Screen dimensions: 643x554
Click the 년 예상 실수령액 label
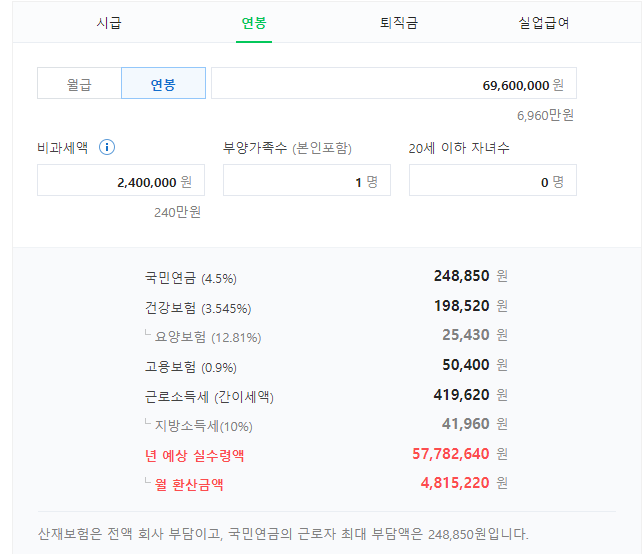pyautogui.click(x=194, y=456)
